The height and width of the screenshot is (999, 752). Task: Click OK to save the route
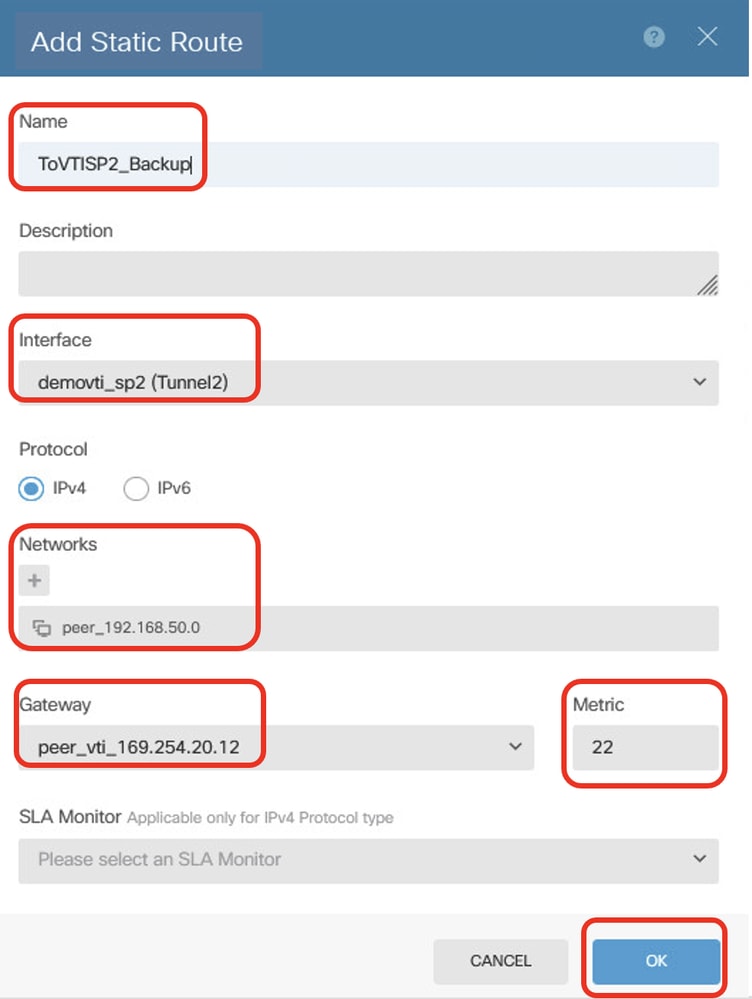point(656,961)
